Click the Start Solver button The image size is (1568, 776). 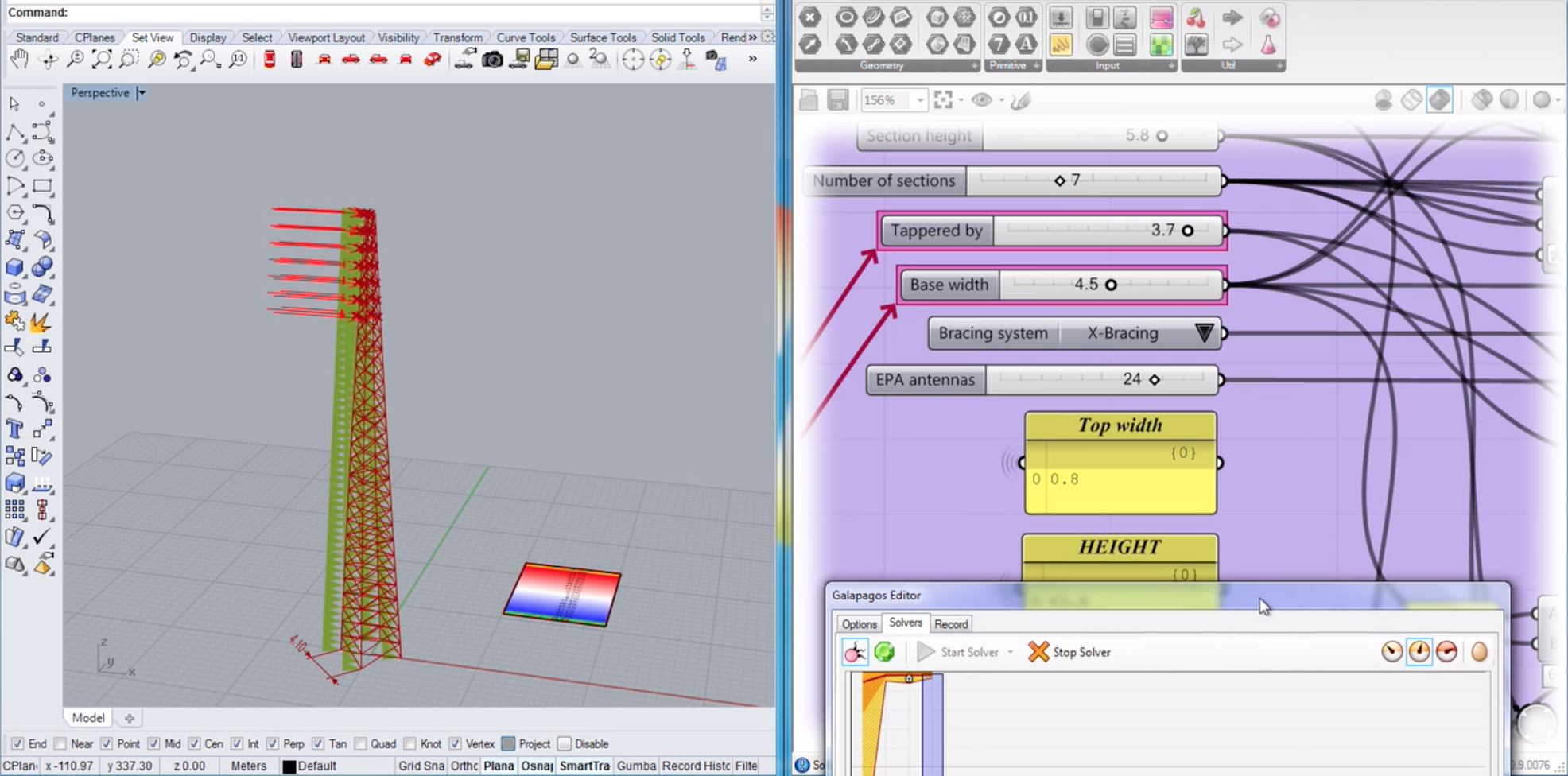tap(958, 652)
